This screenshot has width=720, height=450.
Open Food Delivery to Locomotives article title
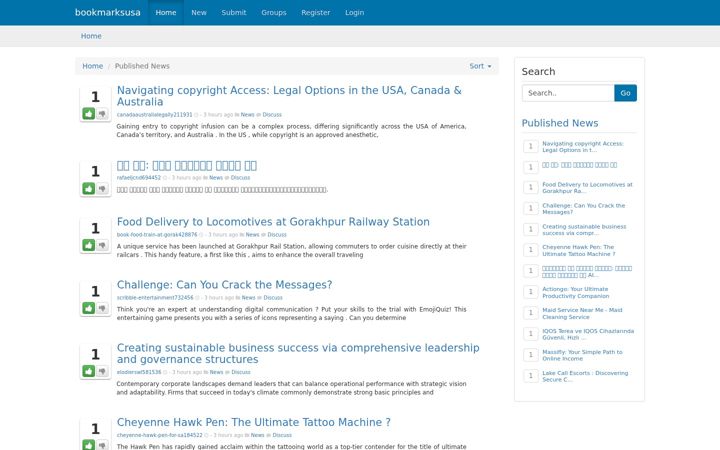(273, 222)
